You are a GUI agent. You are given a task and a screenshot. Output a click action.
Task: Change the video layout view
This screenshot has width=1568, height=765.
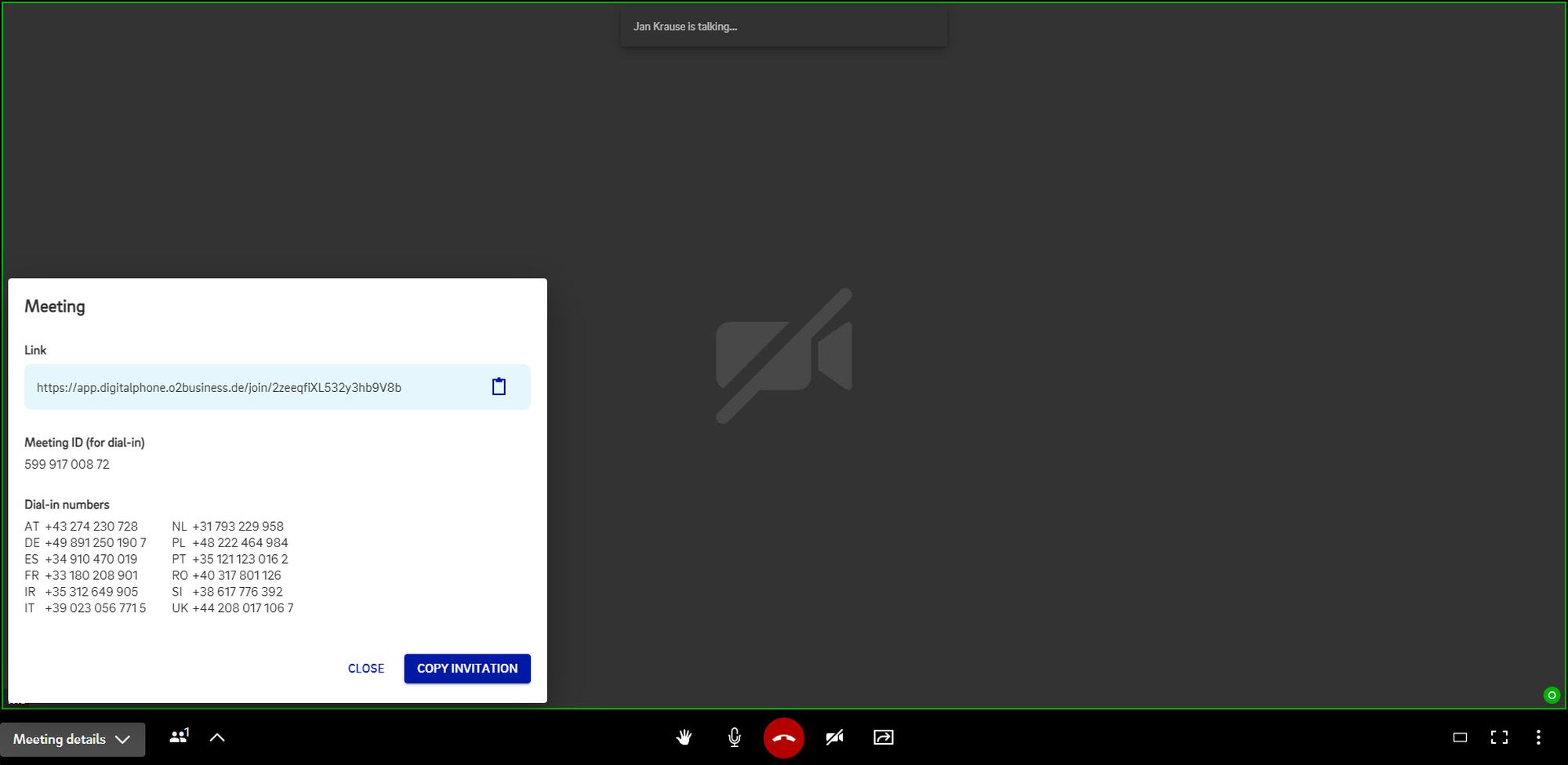[x=1460, y=738]
